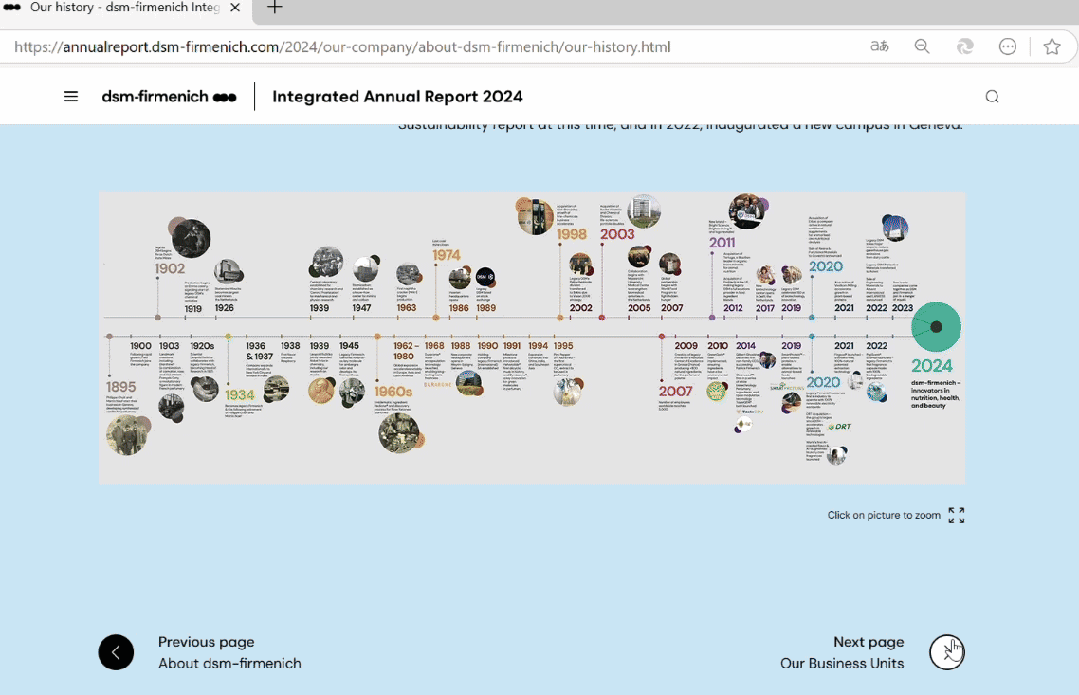The image size is (1079, 695).
Task: Click in the browser URL address field
Action: [400, 47]
